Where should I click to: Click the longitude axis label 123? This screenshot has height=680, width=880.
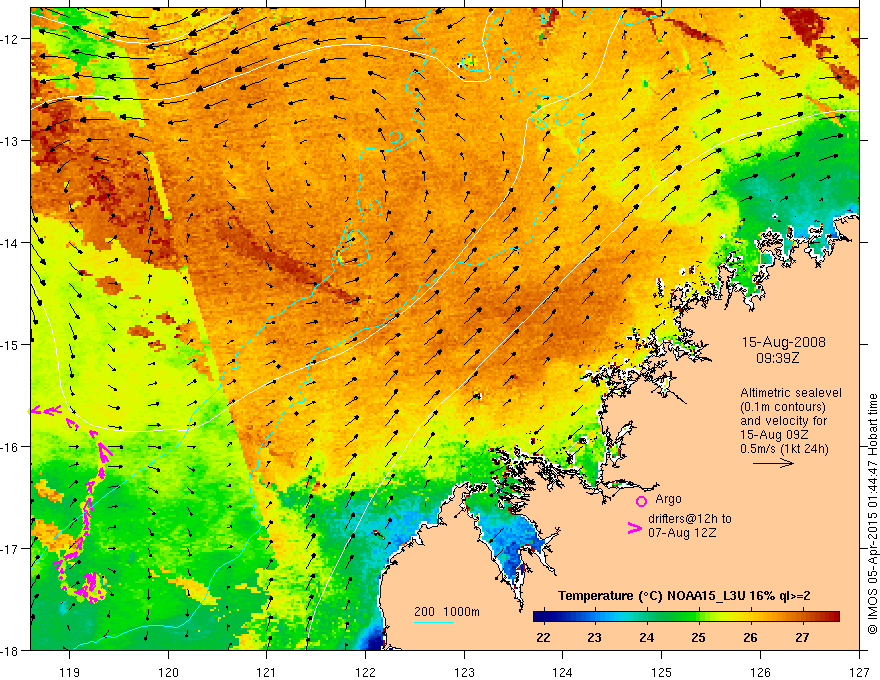click(464, 672)
